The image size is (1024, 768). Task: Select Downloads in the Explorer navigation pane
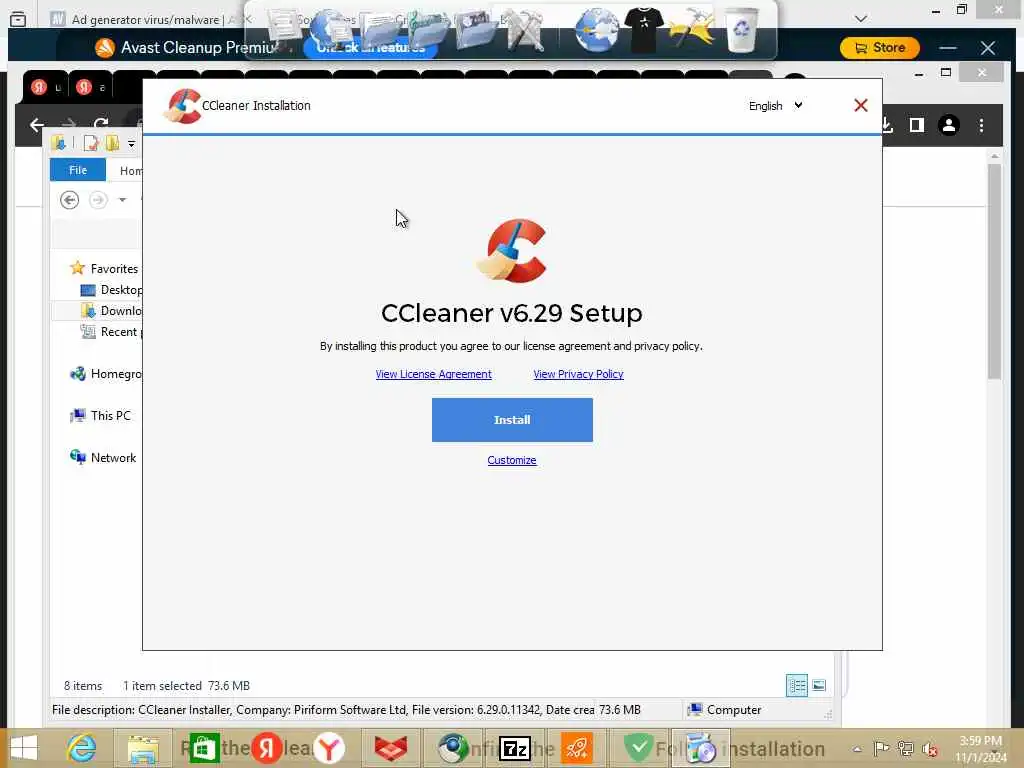111,311
